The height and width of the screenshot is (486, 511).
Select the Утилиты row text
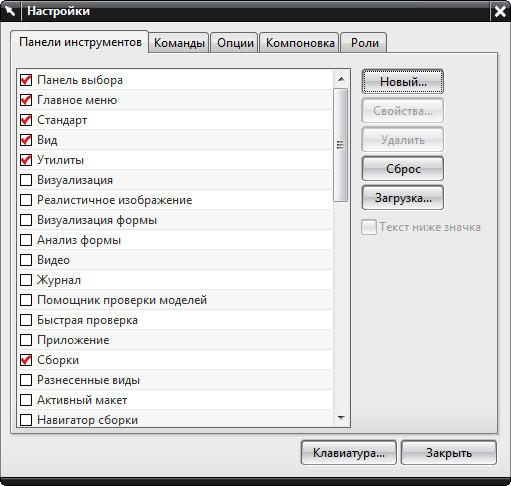(x=60, y=160)
